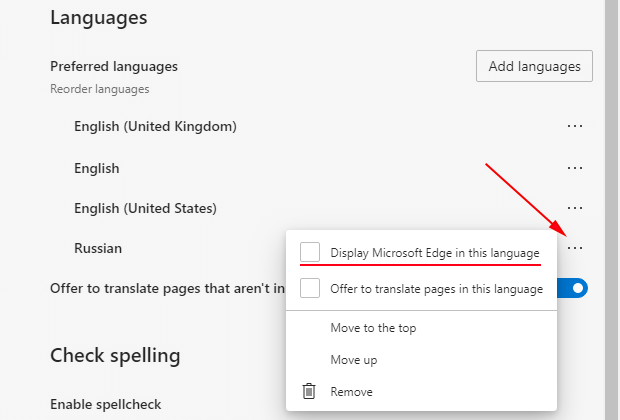Choose Move to the top
620x420 pixels.
click(x=373, y=328)
